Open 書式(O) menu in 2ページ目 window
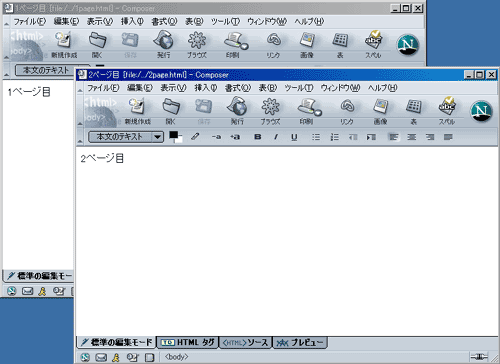Viewport: 500px width, 364px height. click(x=238, y=88)
